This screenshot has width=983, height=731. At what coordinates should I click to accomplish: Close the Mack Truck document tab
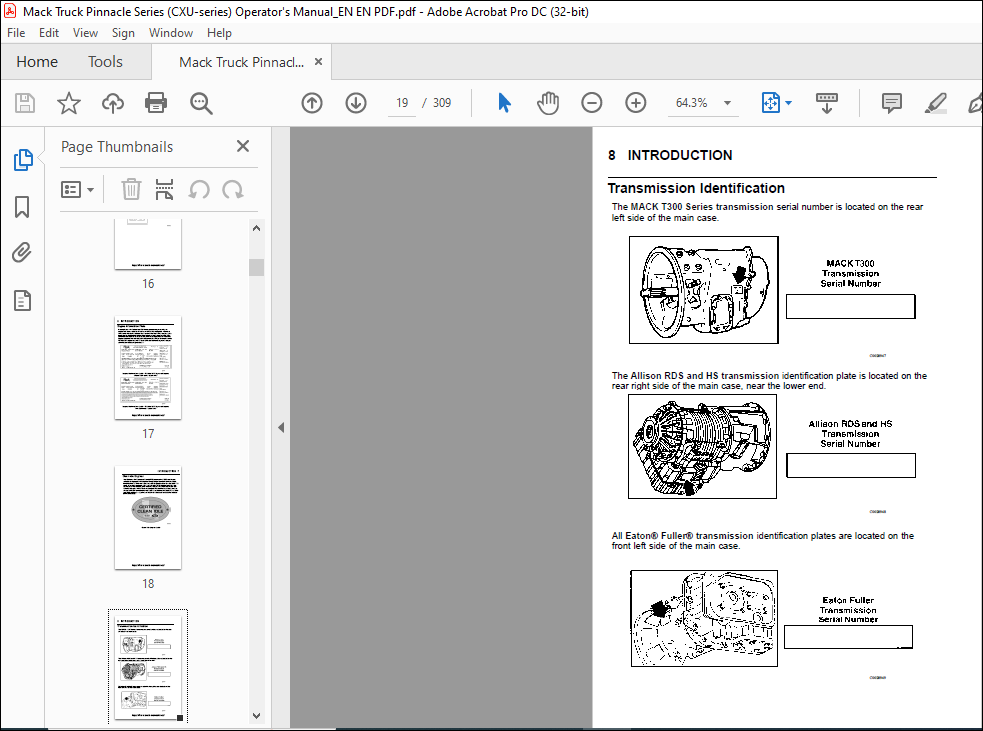[x=318, y=61]
